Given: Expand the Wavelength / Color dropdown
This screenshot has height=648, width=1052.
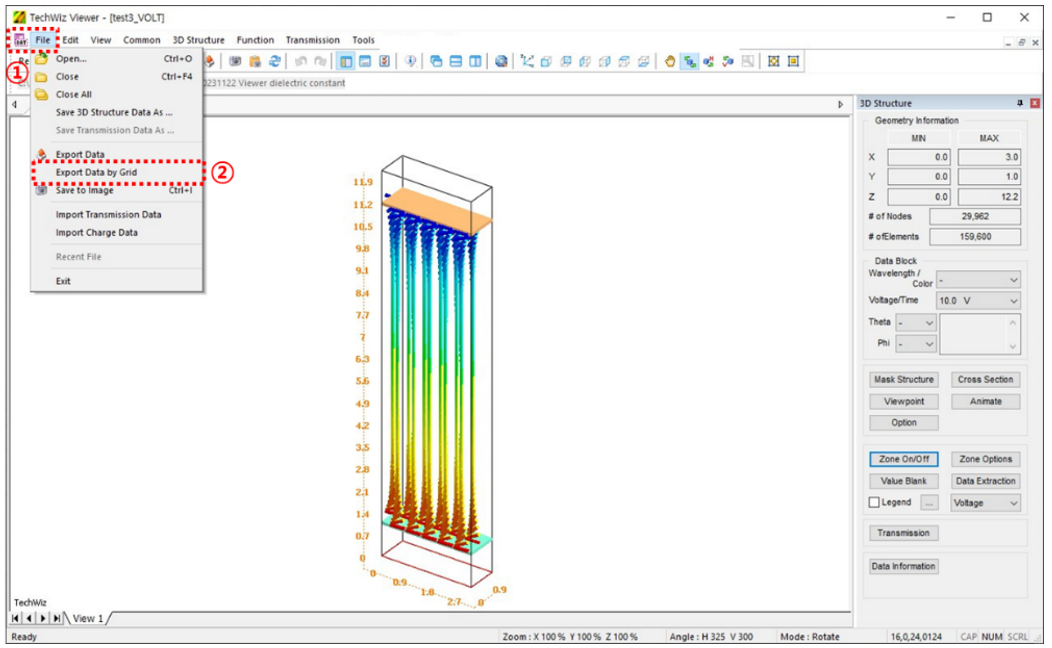Looking at the screenshot, I should pos(977,280).
